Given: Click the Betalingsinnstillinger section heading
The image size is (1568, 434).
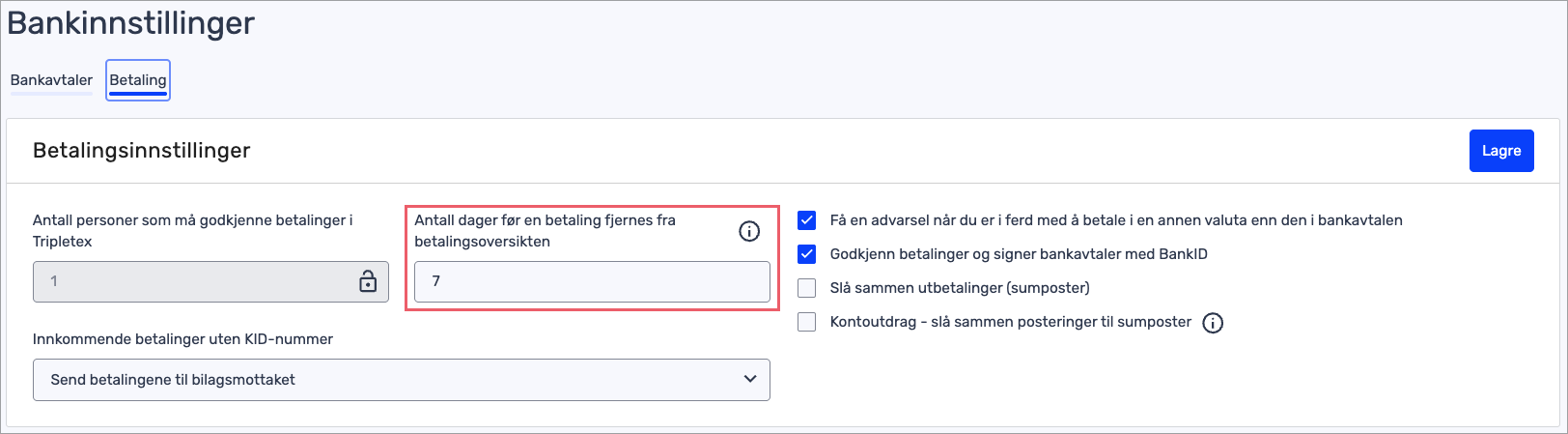Looking at the screenshot, I should (142, 151).
